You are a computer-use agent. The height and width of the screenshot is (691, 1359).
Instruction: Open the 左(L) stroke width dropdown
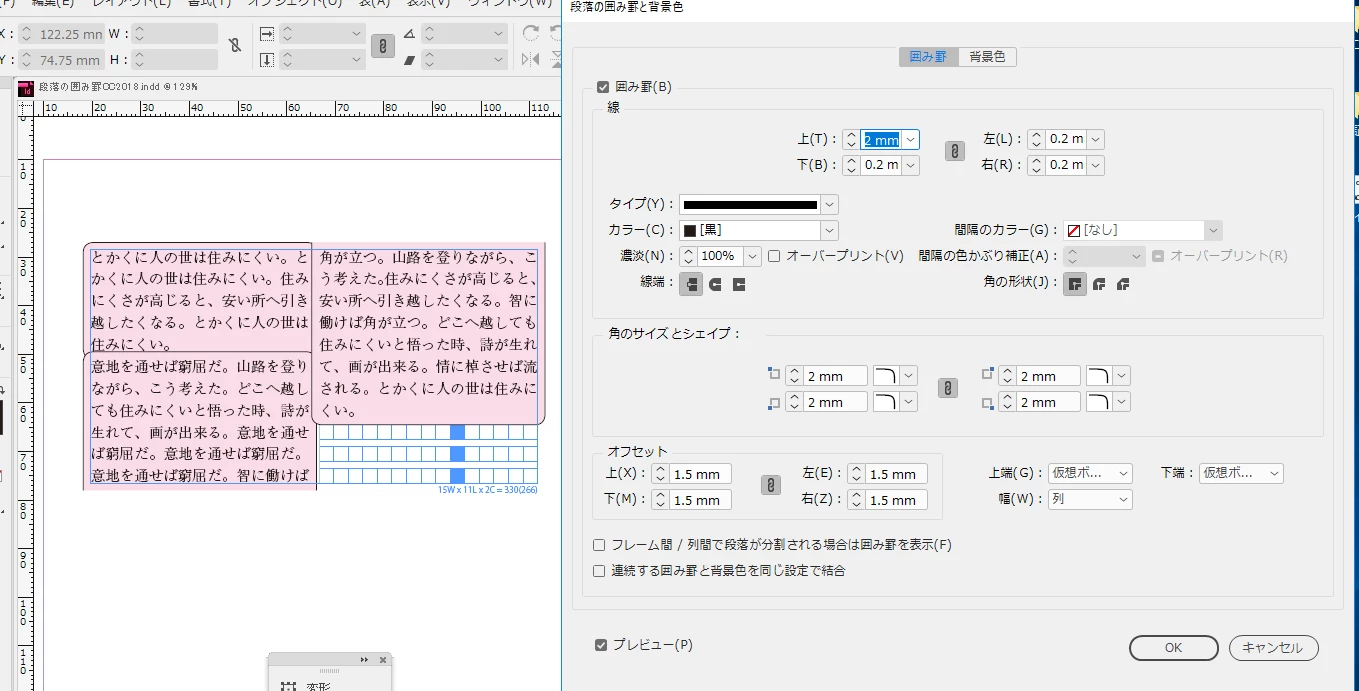[1095, 140]
